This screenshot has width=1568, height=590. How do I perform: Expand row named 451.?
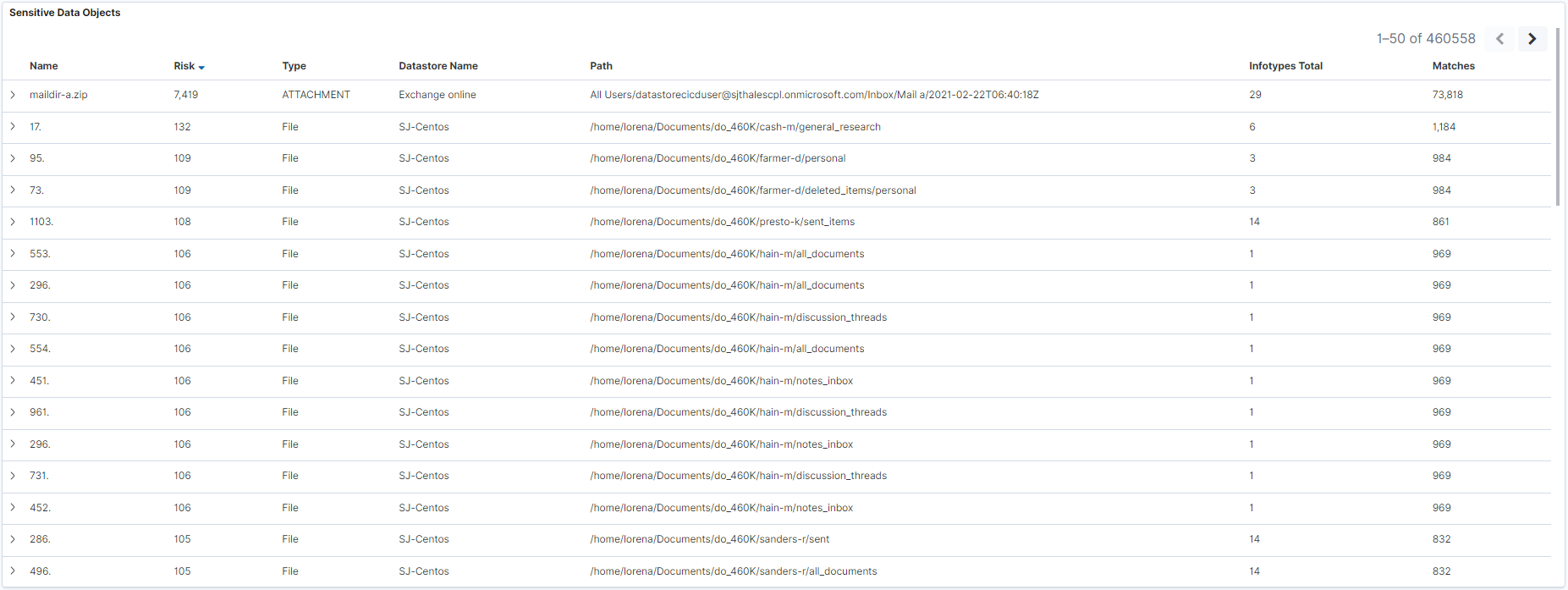point(13,381)
